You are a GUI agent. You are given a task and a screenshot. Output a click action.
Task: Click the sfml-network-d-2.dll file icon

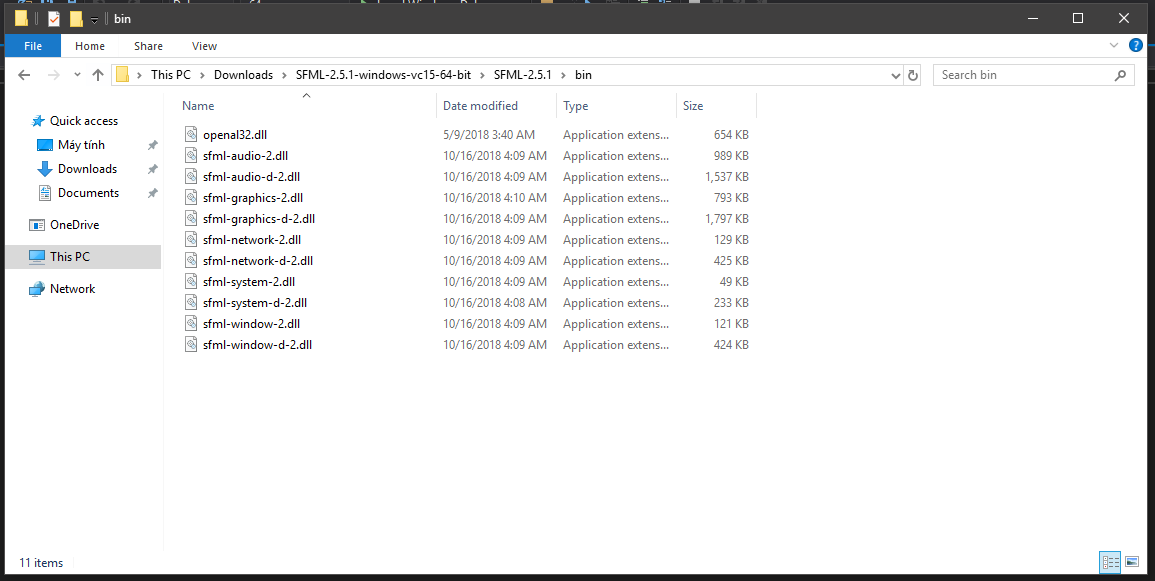point(191,261)
